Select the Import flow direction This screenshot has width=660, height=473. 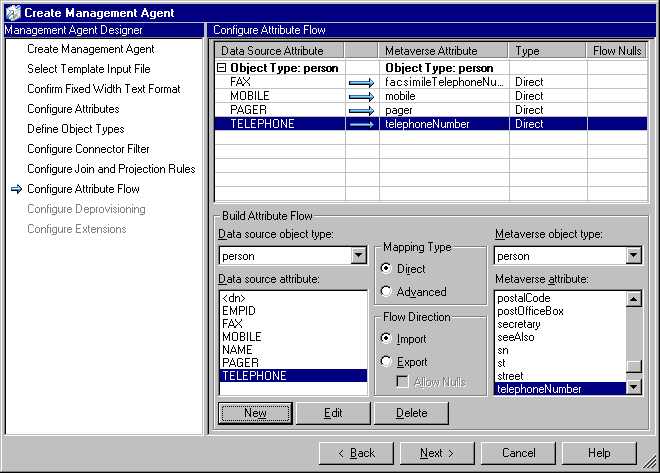[x=386, y=339]
